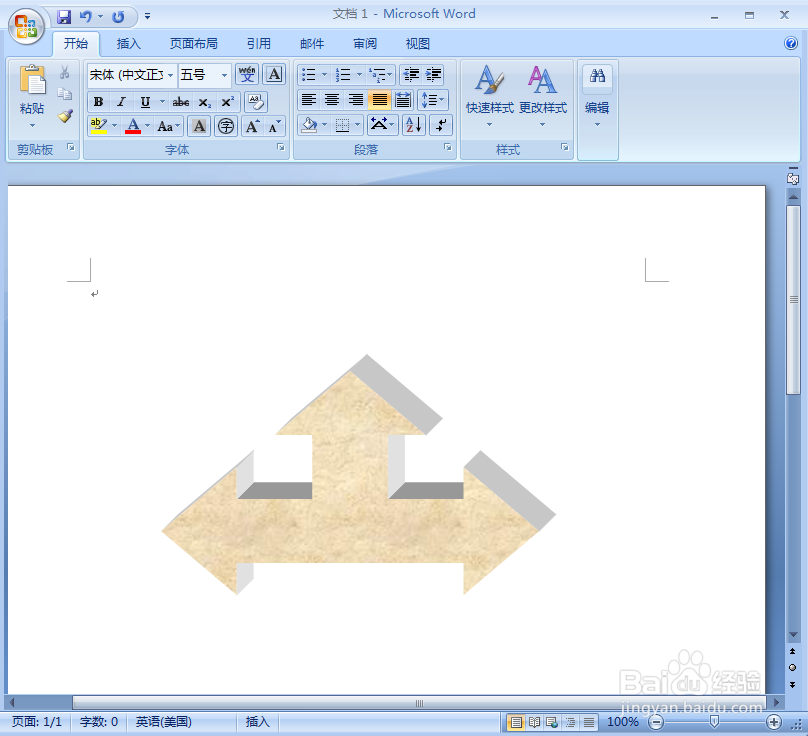Screen dimensions: 808x736
Task: Clear formatting with eraser icon
Action: coord(256,102)
